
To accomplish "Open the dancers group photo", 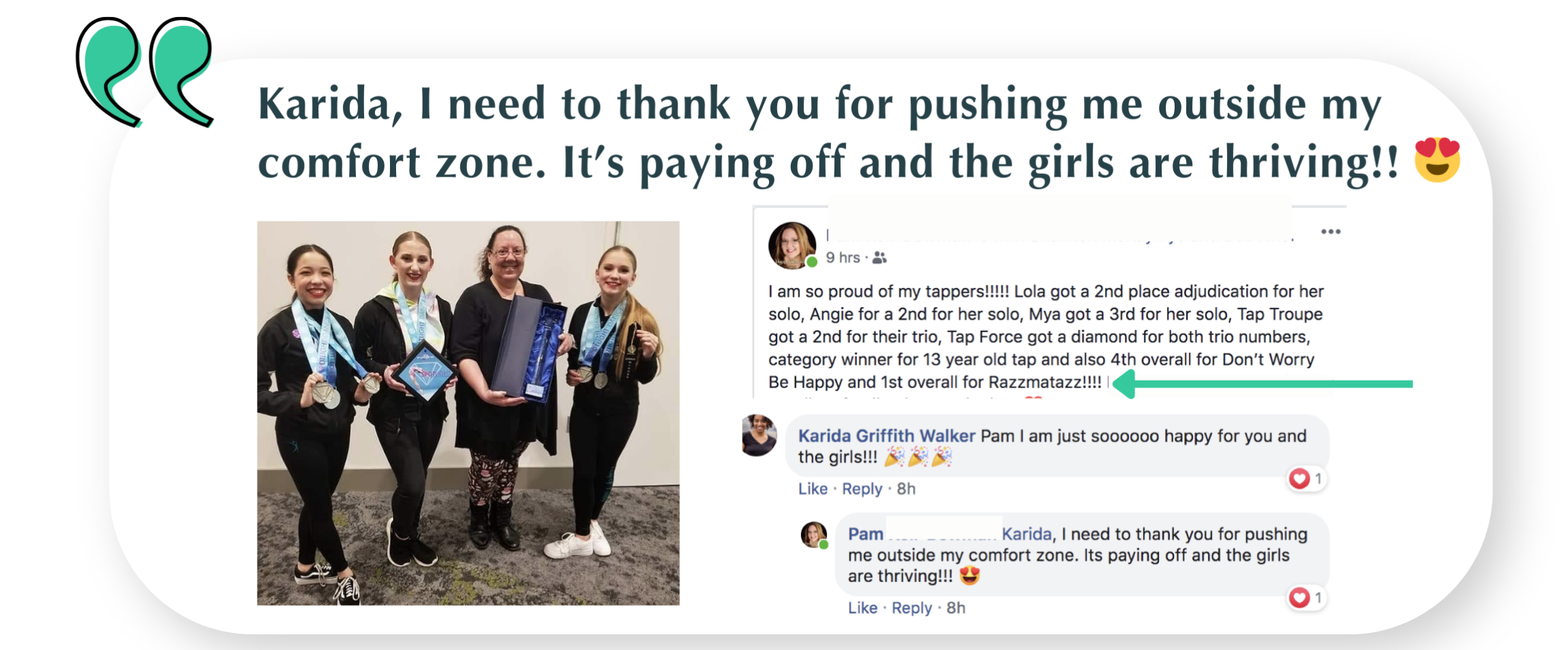I will (x=468, y=413).
